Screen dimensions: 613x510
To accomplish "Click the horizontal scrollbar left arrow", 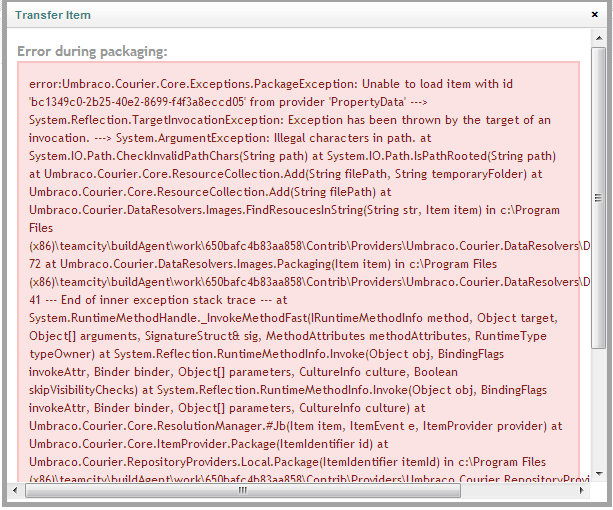I will (15, 490).
